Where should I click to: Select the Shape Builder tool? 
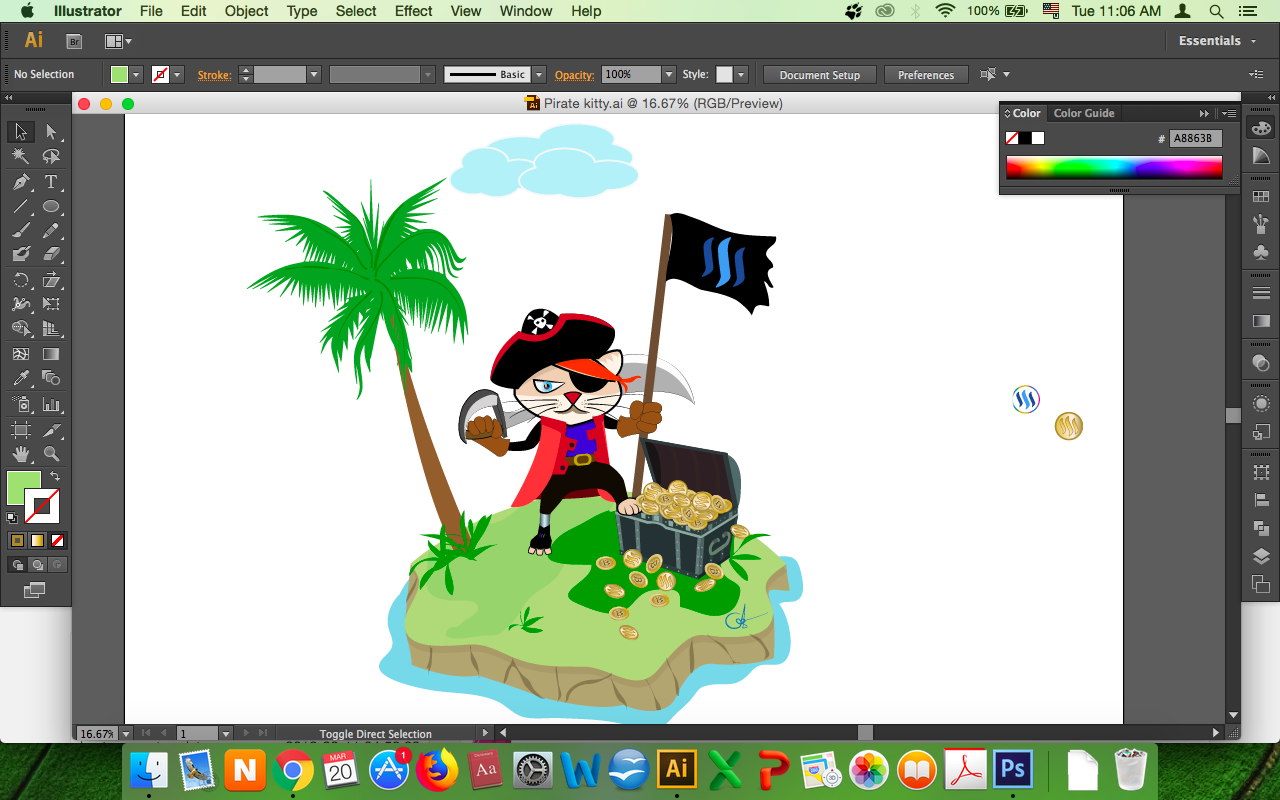click(20, 329)
